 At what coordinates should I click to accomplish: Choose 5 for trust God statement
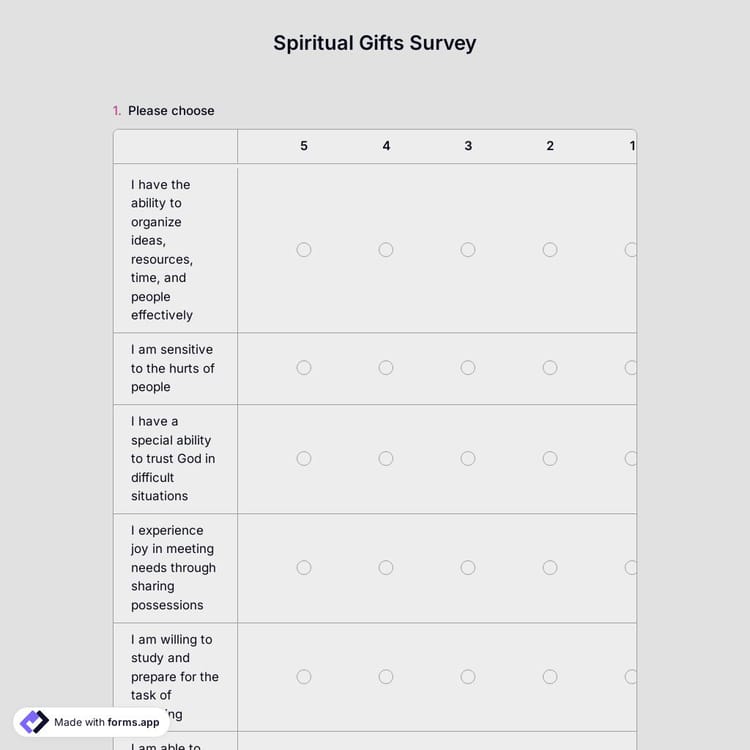click(304, 459)
